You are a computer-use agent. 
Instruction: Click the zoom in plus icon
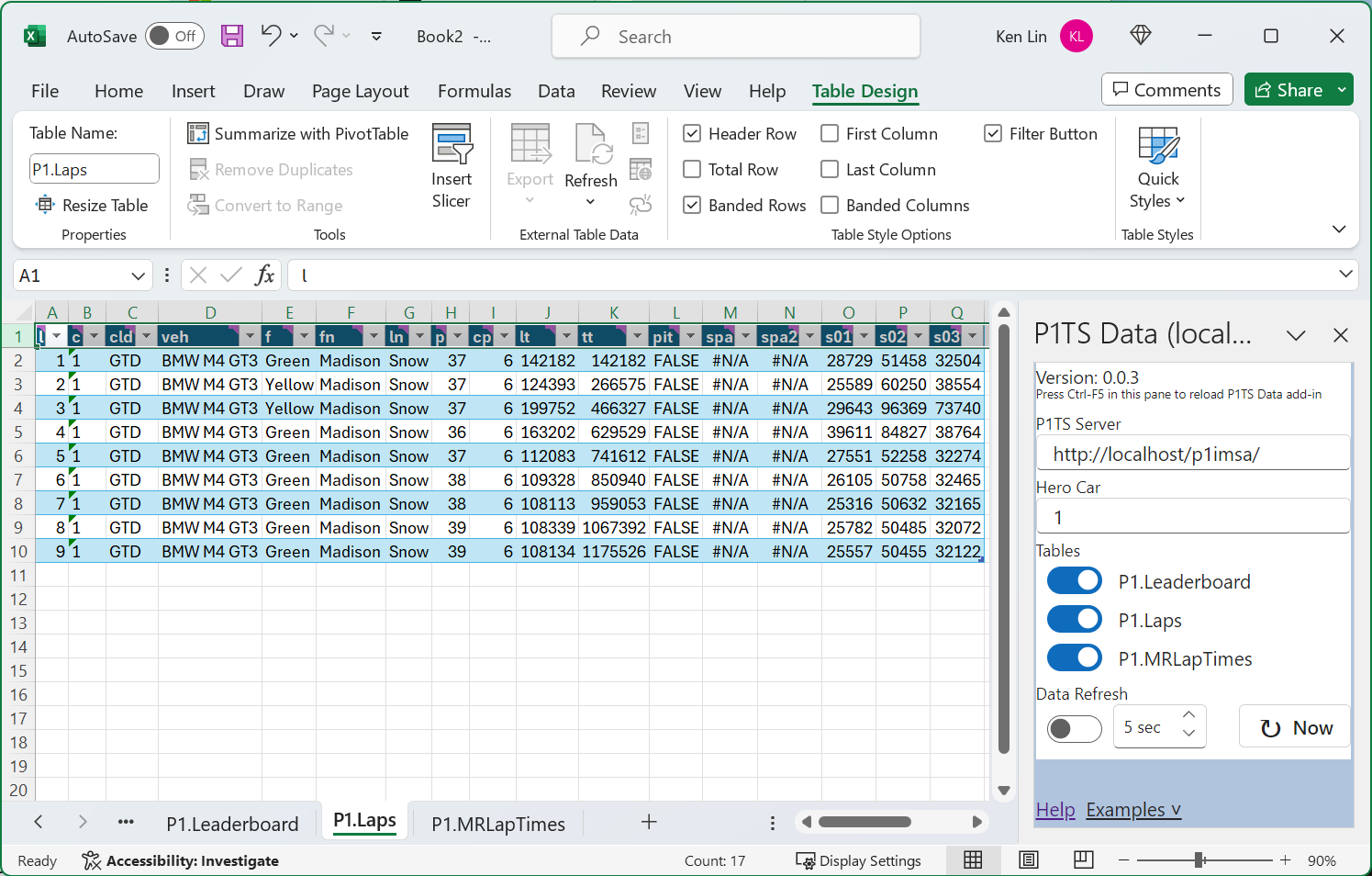[1286, 860]
